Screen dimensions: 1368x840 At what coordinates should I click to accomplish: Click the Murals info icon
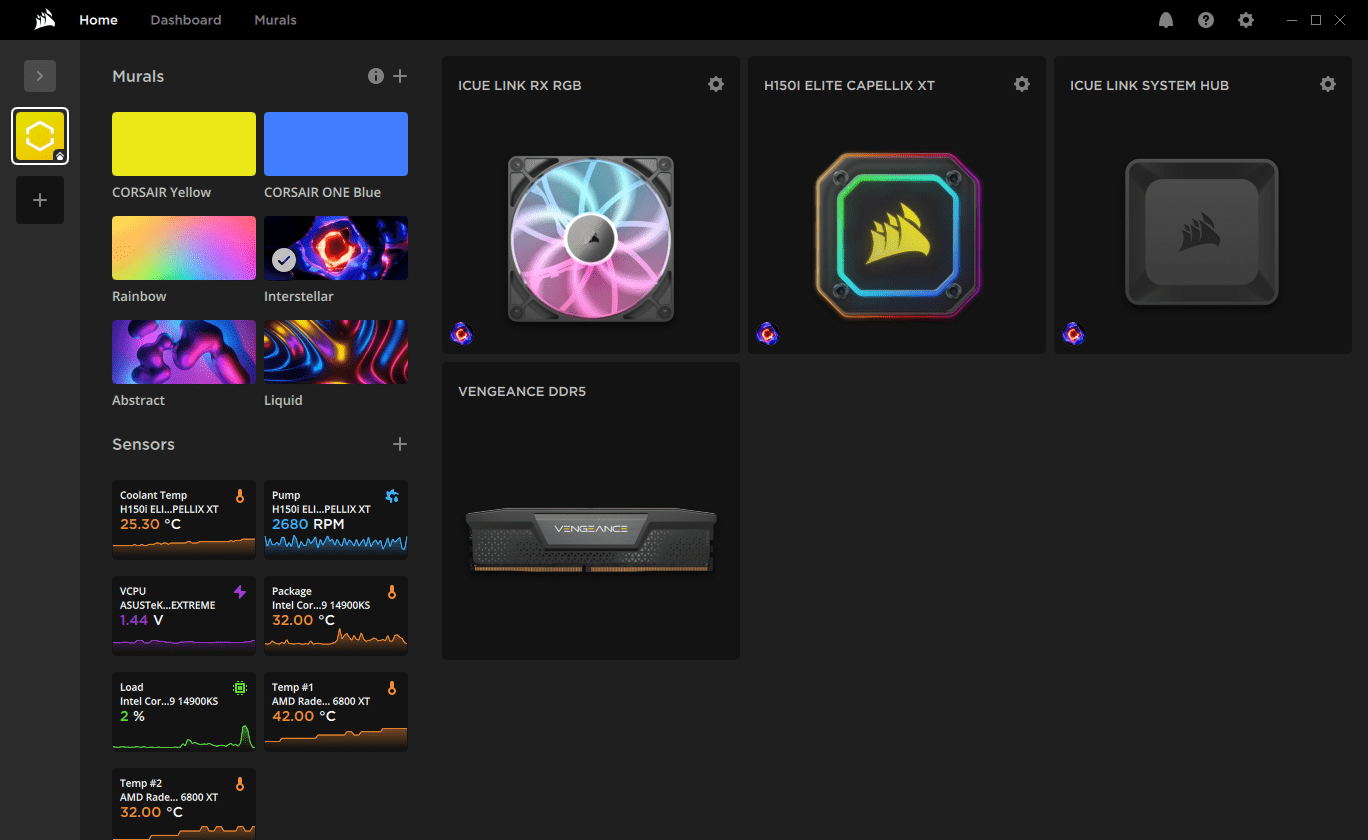376,76
